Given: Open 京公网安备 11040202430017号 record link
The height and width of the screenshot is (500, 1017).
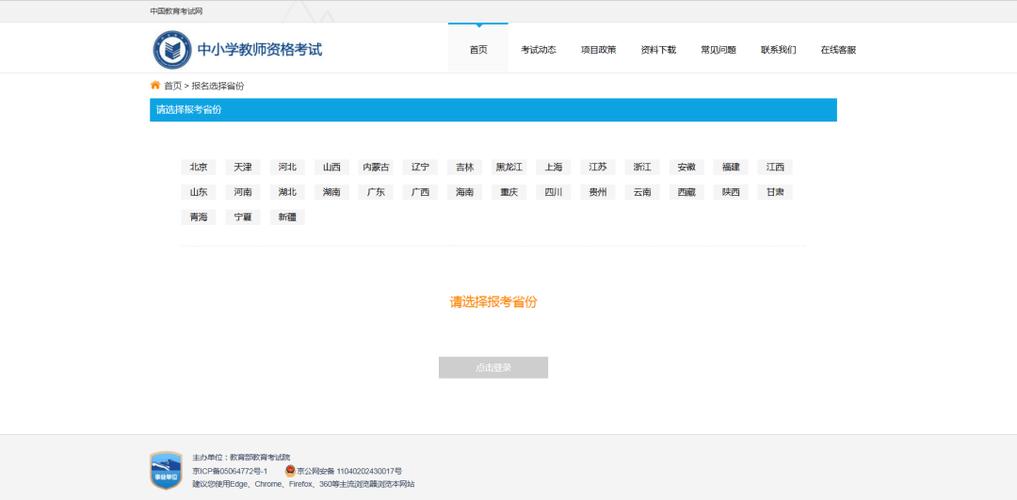Looking at the screenshot, I should pyautogui.click(x=349, y=471).
